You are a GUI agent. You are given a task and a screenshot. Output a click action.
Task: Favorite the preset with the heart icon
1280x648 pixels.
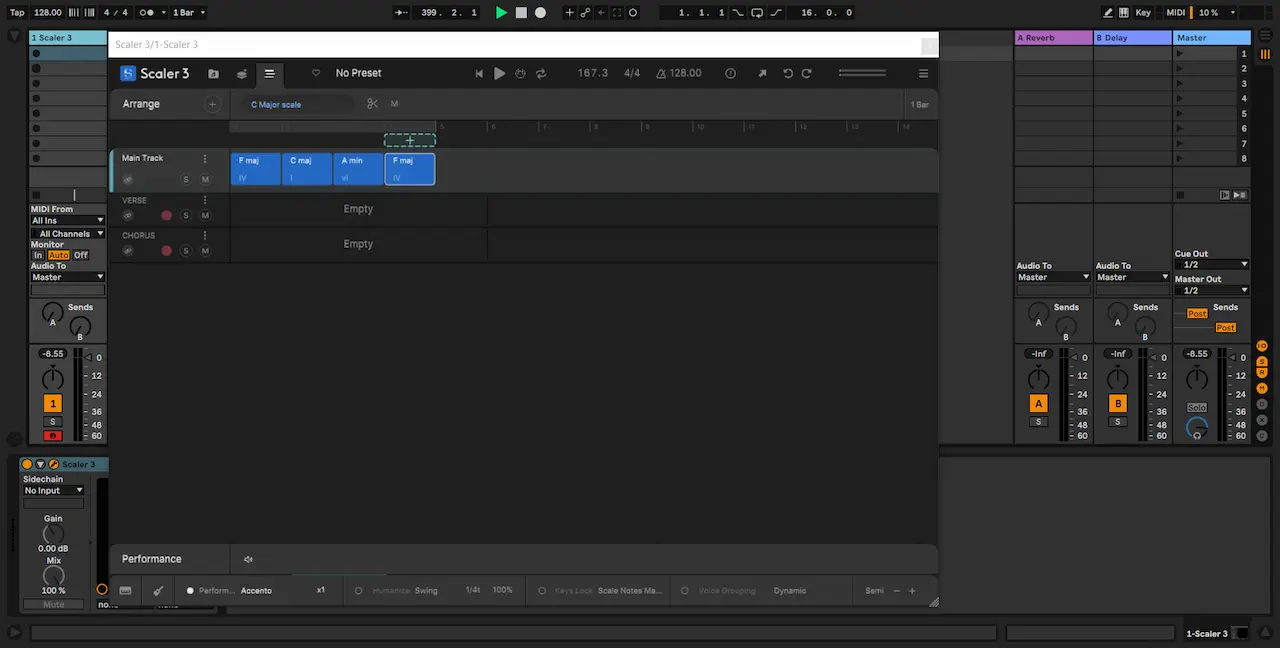pos(316,73)
